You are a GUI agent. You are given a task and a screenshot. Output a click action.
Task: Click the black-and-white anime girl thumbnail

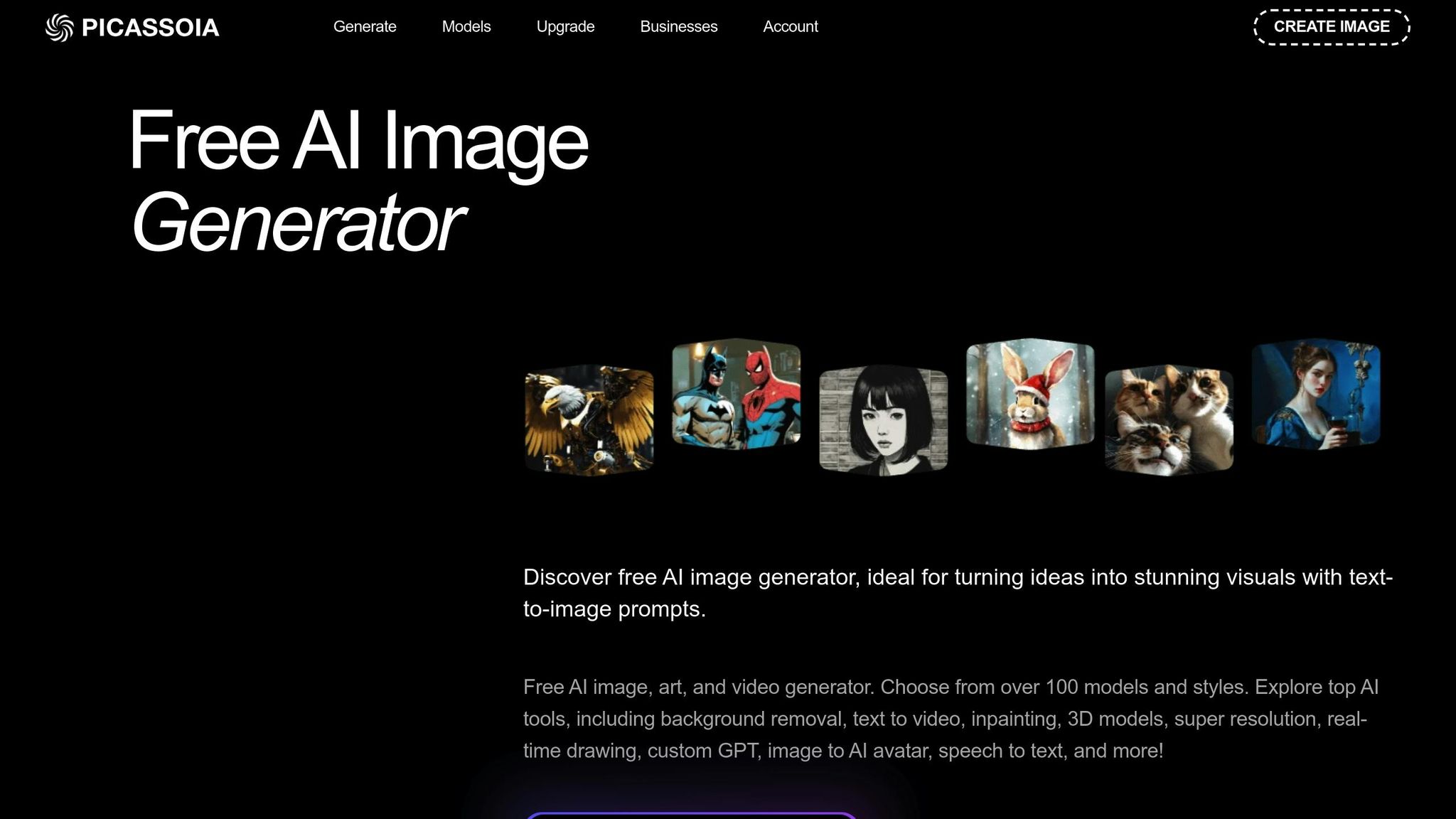tap(883, 419)
